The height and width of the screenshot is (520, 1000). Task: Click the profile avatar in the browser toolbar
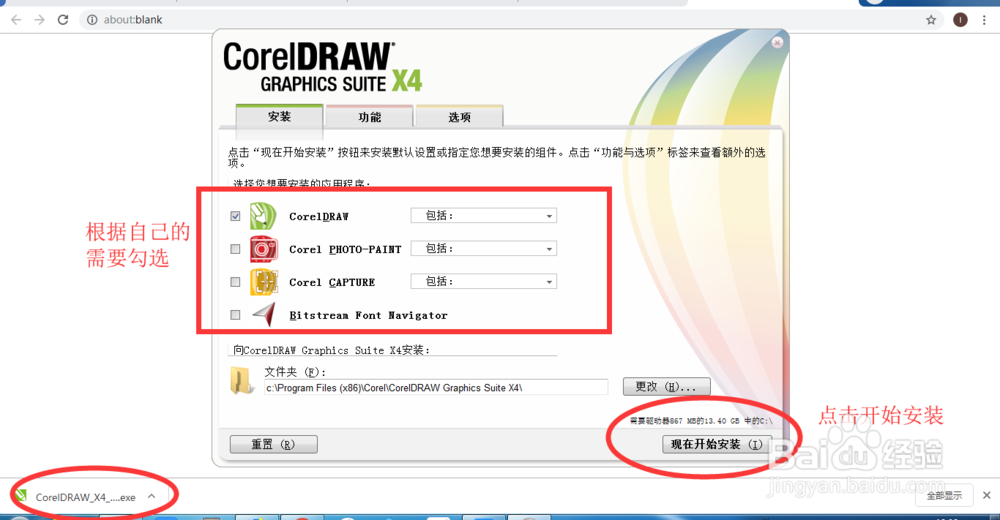click(960, 20)
